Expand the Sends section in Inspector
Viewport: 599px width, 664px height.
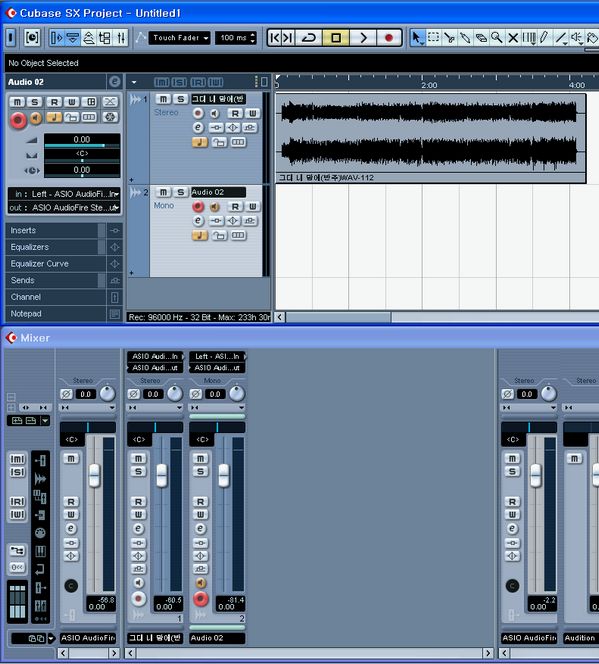click(x=55, y=280)
